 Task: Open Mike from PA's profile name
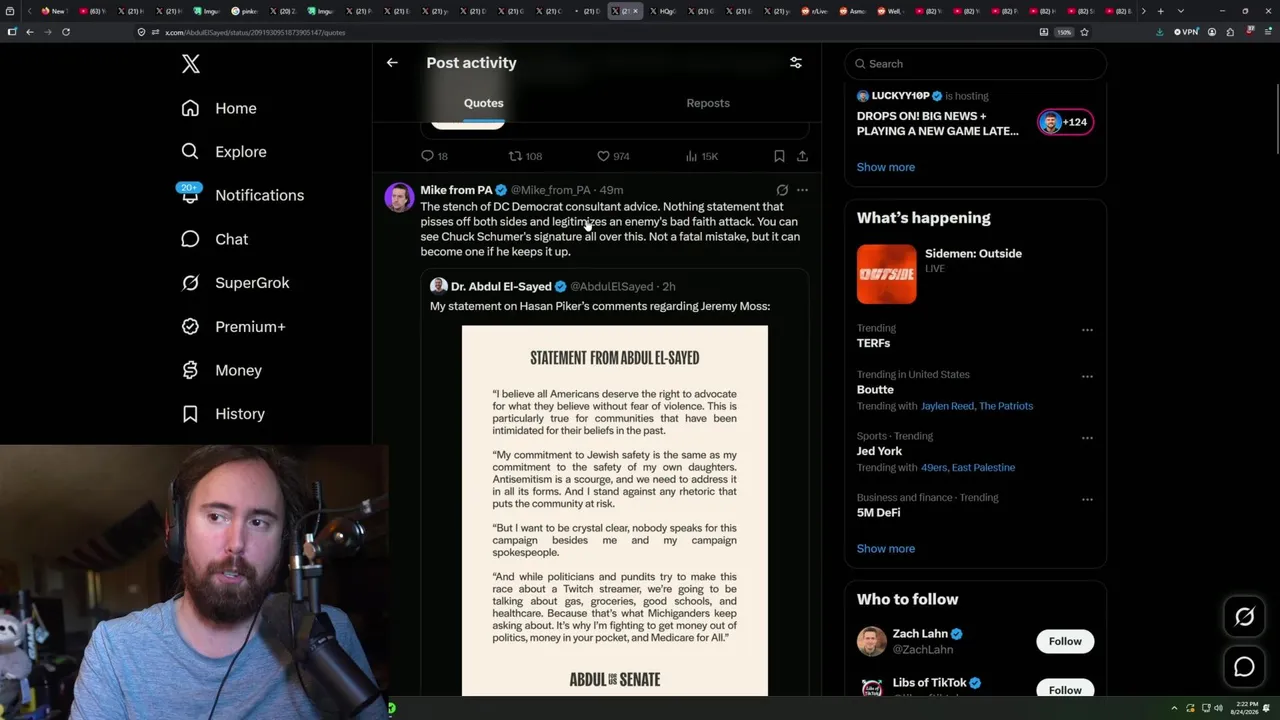tap(456, 190)
